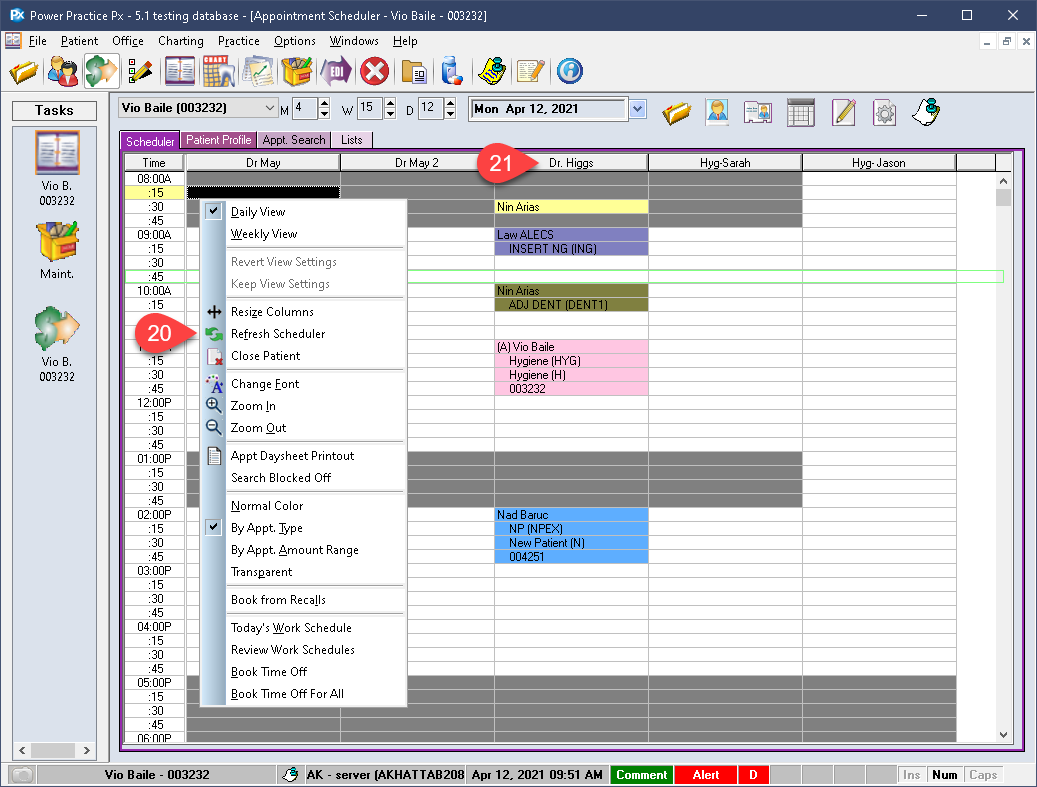The image size is (1037, 787).
Task: Click the folder with document toolbar icon
Action: coord(413,72)
